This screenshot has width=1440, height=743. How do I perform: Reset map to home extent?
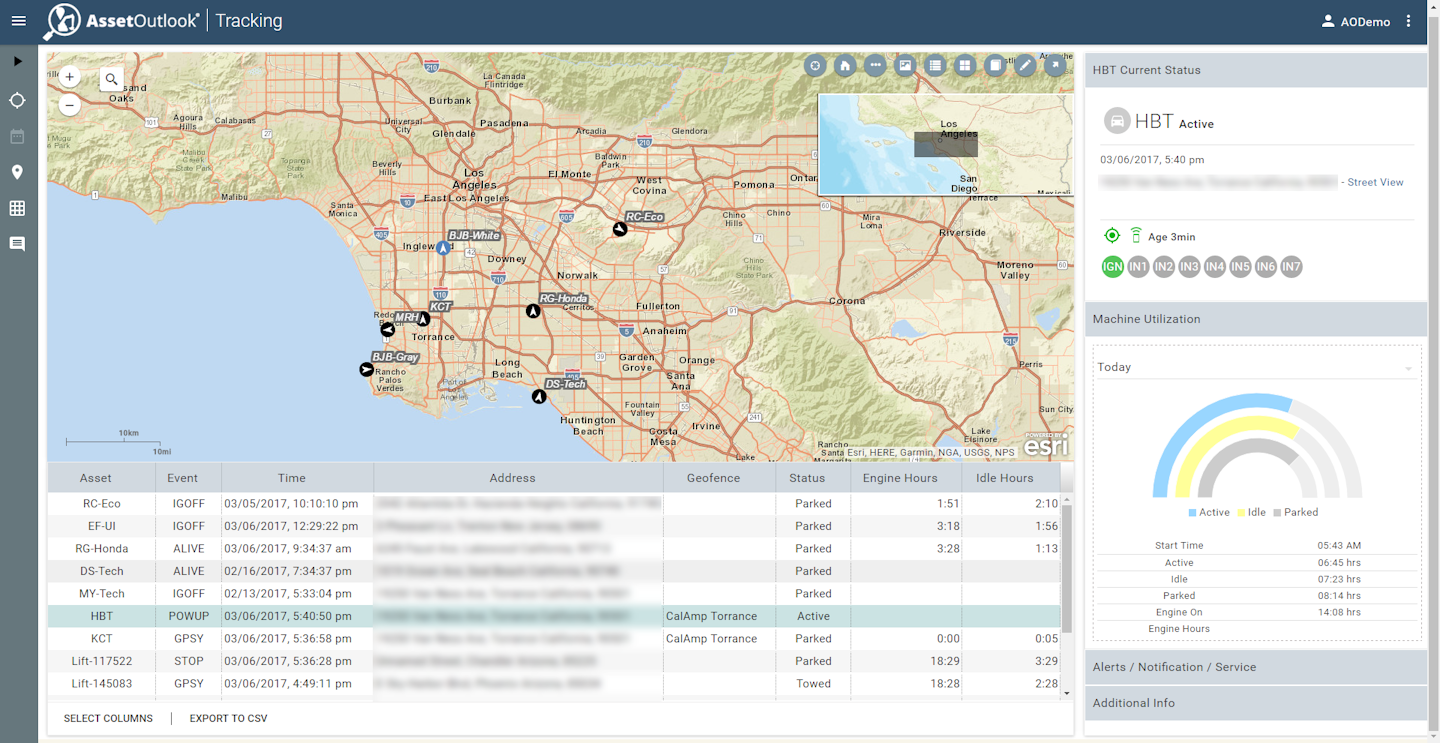[845, 66]
